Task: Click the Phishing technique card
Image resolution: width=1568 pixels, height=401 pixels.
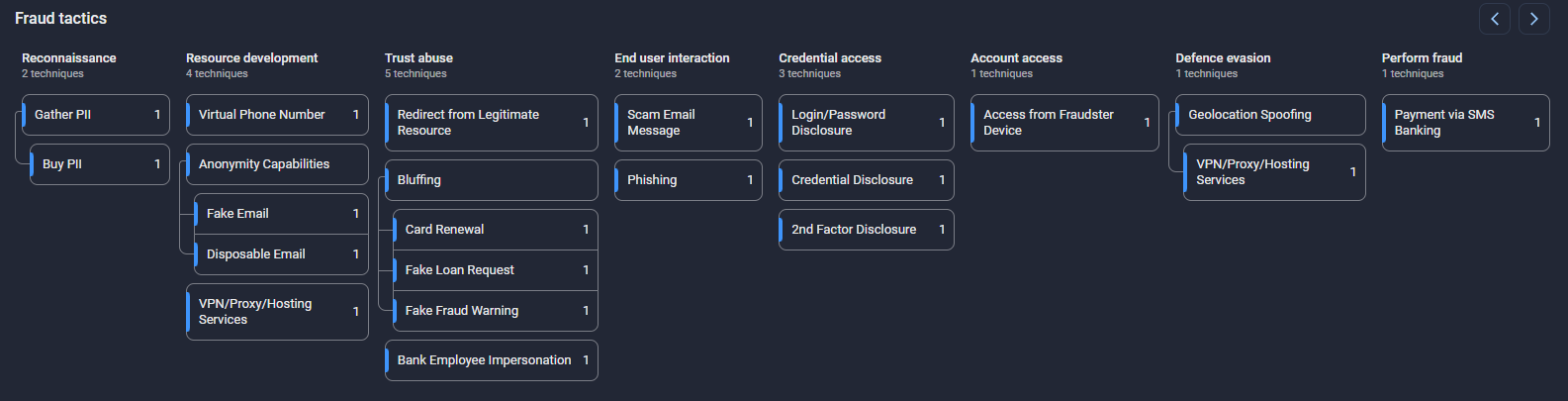Action: (688, 180)
